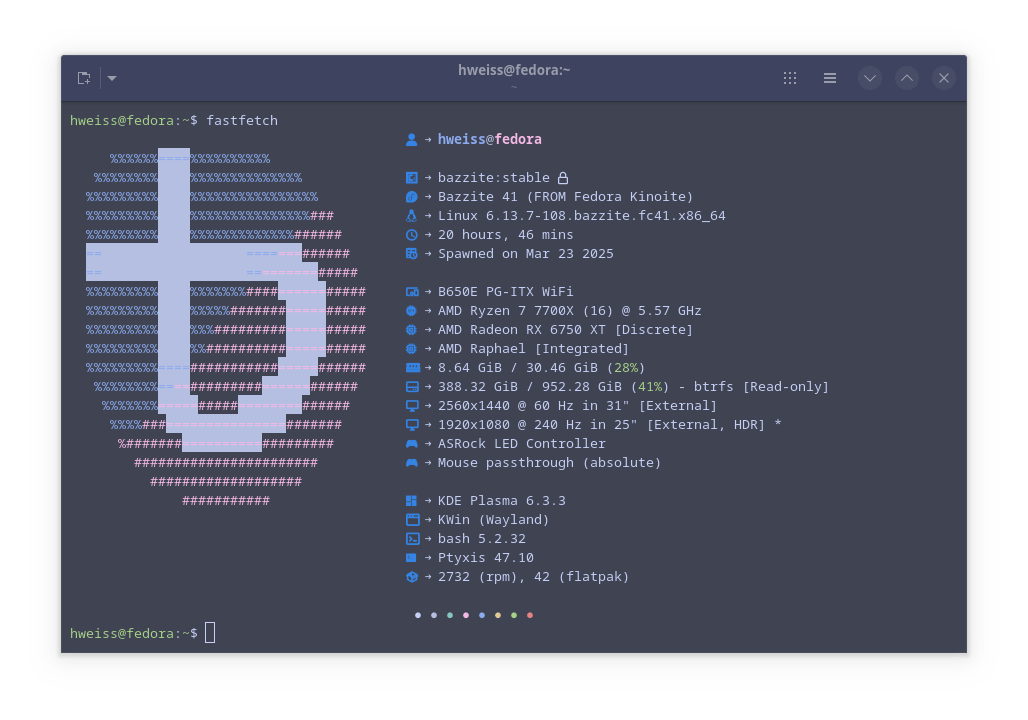Screen dimensions: 1028x720
Task: Click the pink color dot
Action: pyautogui.click(x=465, y=615)
